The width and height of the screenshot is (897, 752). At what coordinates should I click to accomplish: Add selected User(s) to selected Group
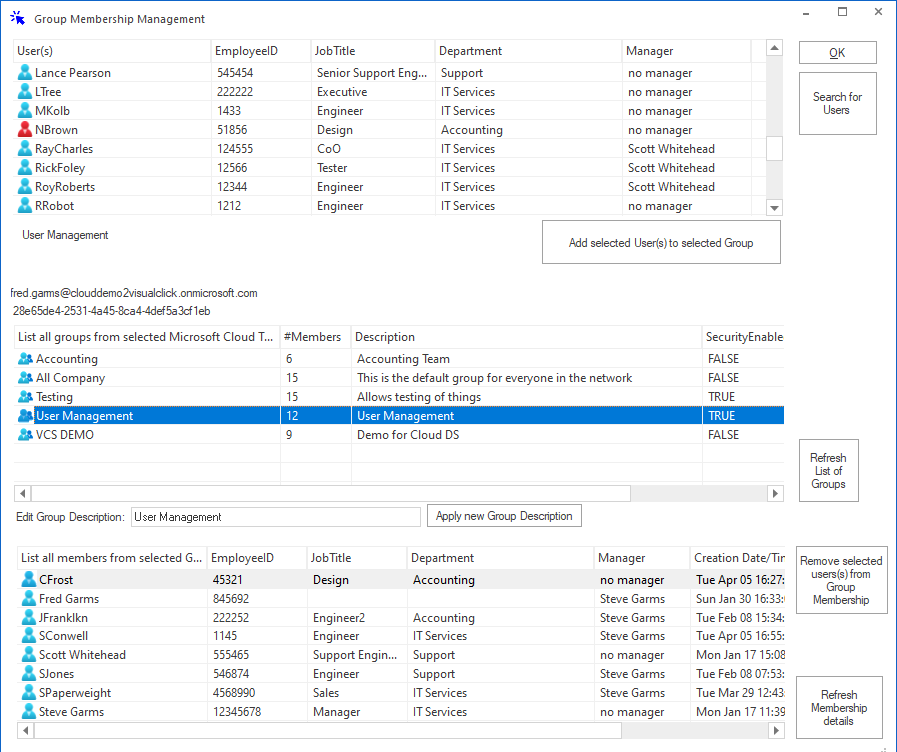click(x=661, y=241)
